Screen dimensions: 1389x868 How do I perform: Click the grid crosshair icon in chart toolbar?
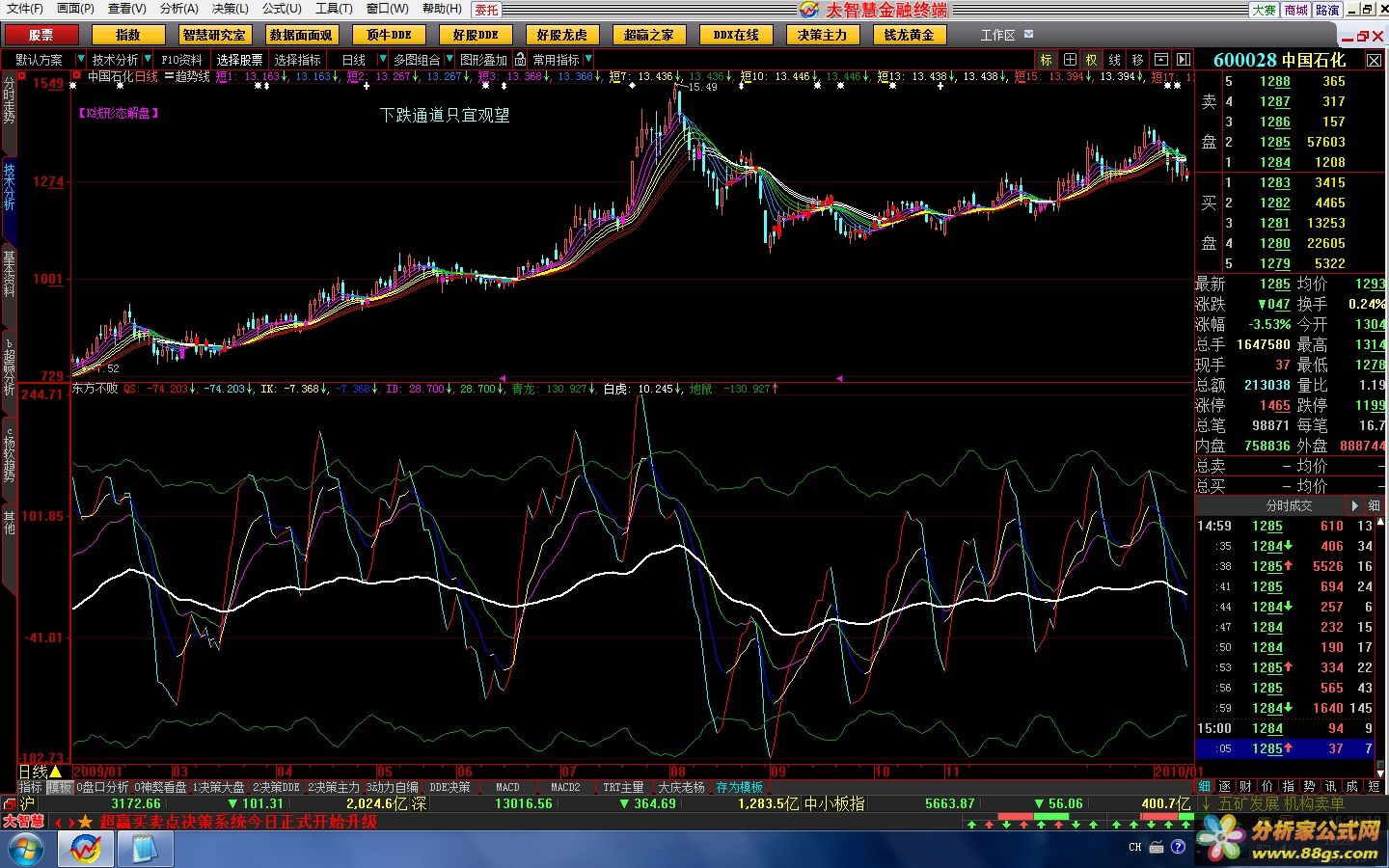[x=1069, y=60]
